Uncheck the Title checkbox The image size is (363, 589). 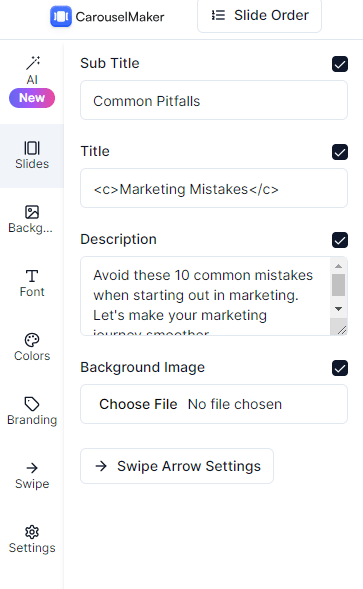(x=340, y=152)
